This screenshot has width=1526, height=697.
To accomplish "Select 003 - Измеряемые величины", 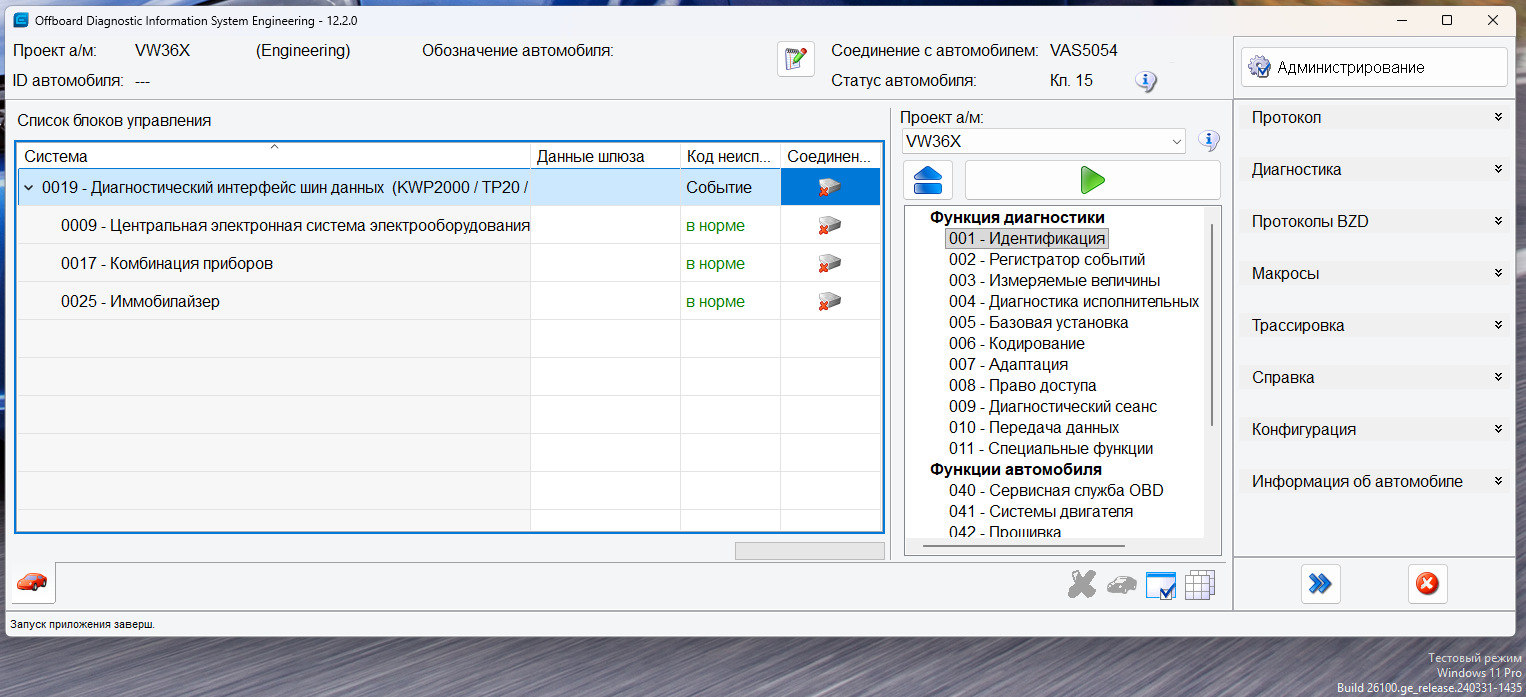I will point(1055,280).
